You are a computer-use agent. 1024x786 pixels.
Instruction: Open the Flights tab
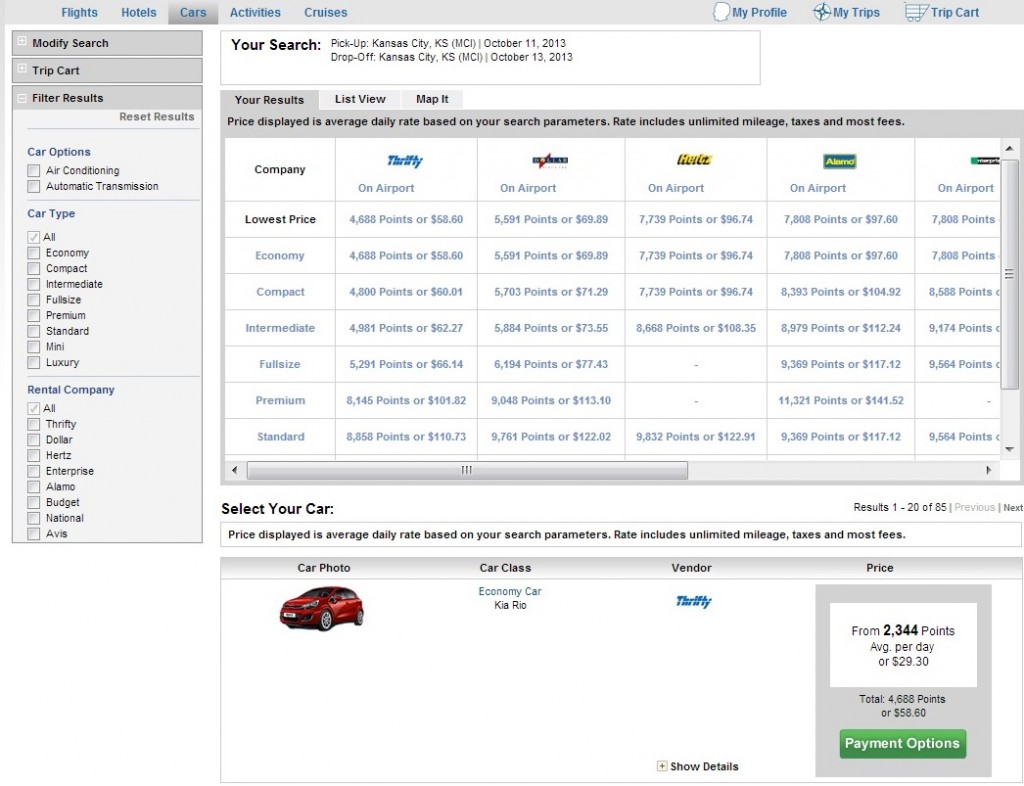[79, 12]
